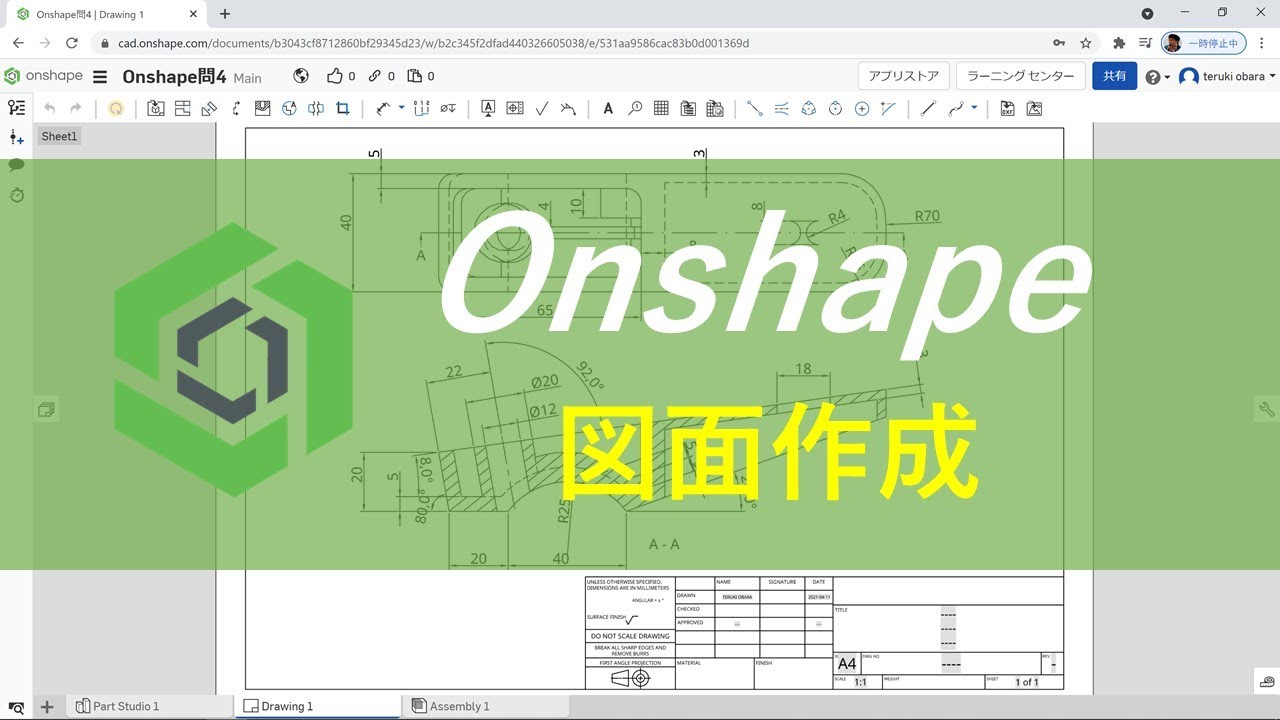
Task: Select the Datum tool
Action: coord(488,108)
